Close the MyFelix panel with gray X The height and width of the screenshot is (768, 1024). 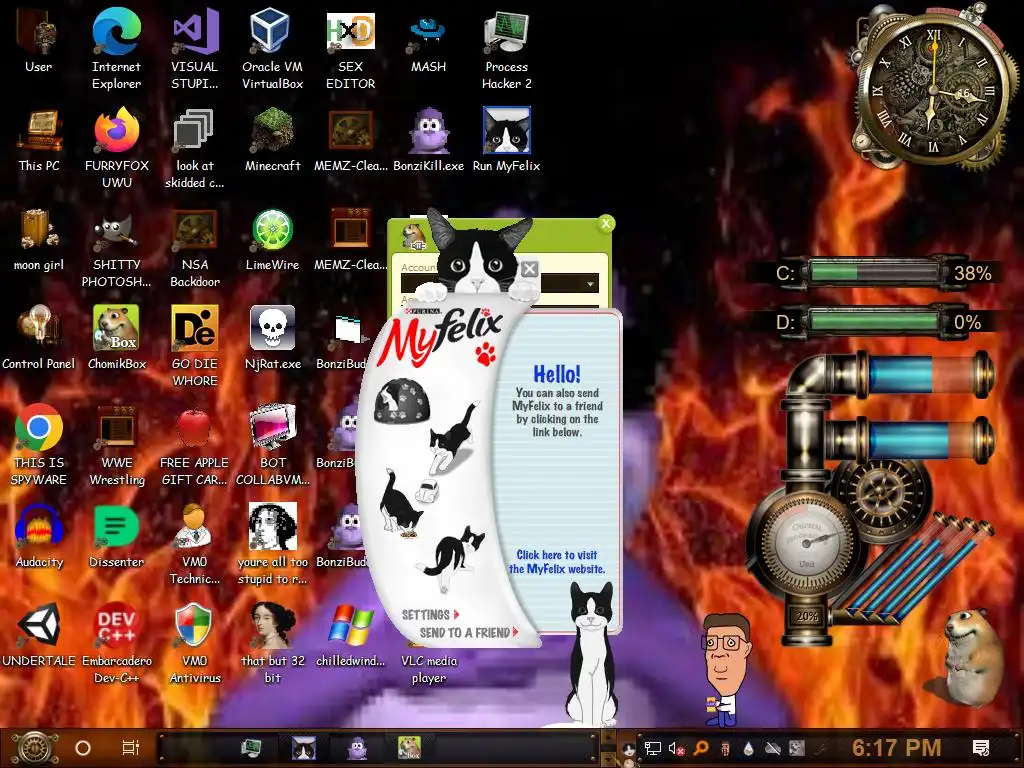coord(530,268)
